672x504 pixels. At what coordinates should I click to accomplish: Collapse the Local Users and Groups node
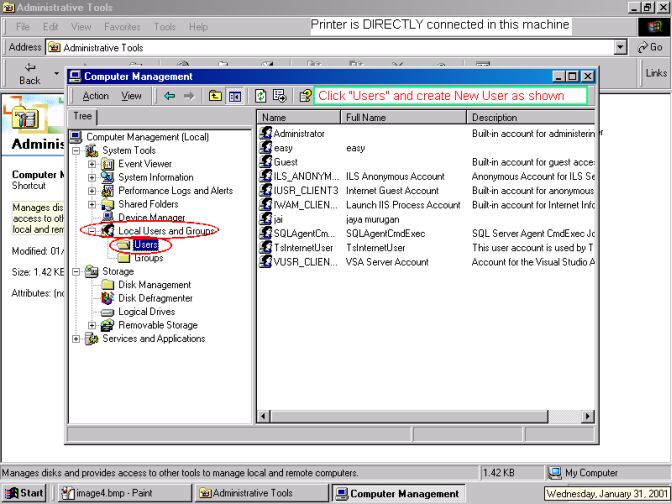pyautogui.click(x=92, y=231)
